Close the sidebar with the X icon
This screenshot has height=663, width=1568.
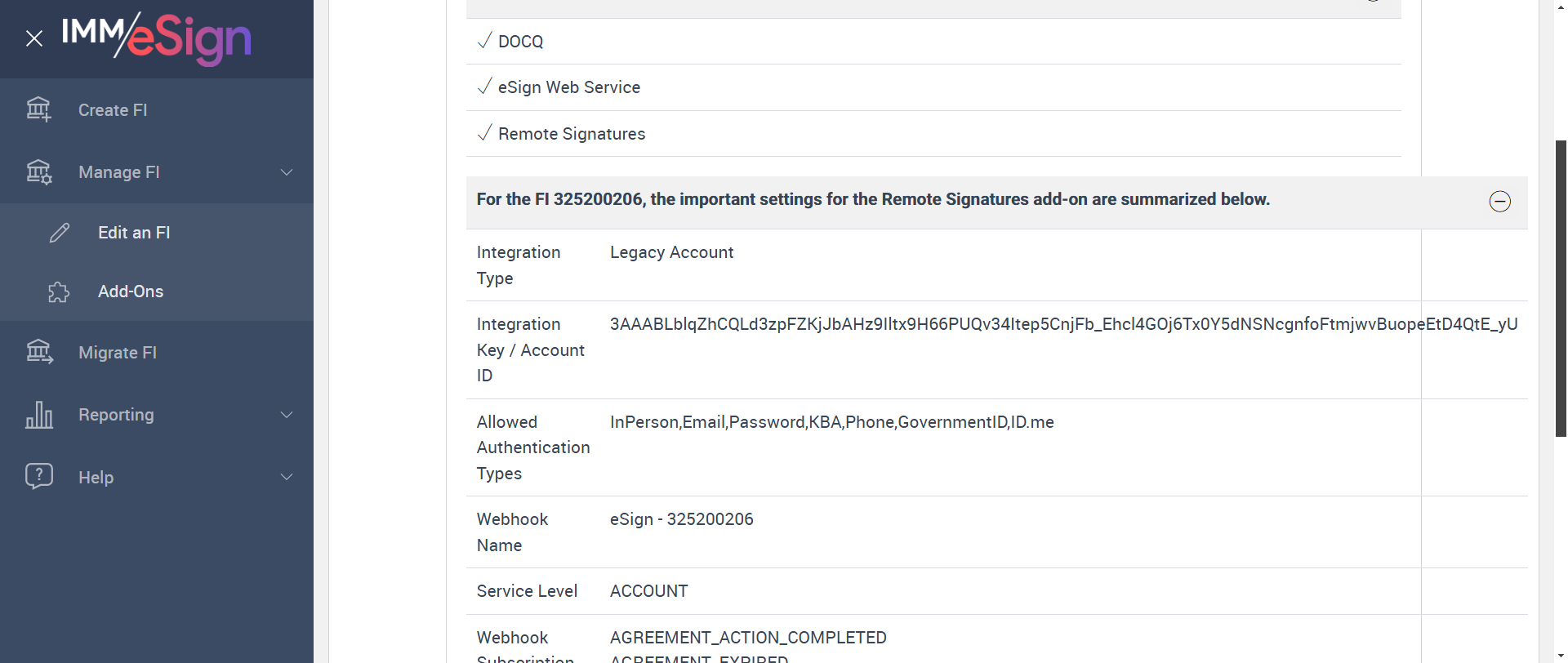pyautogui.click(x=34, y=38)
